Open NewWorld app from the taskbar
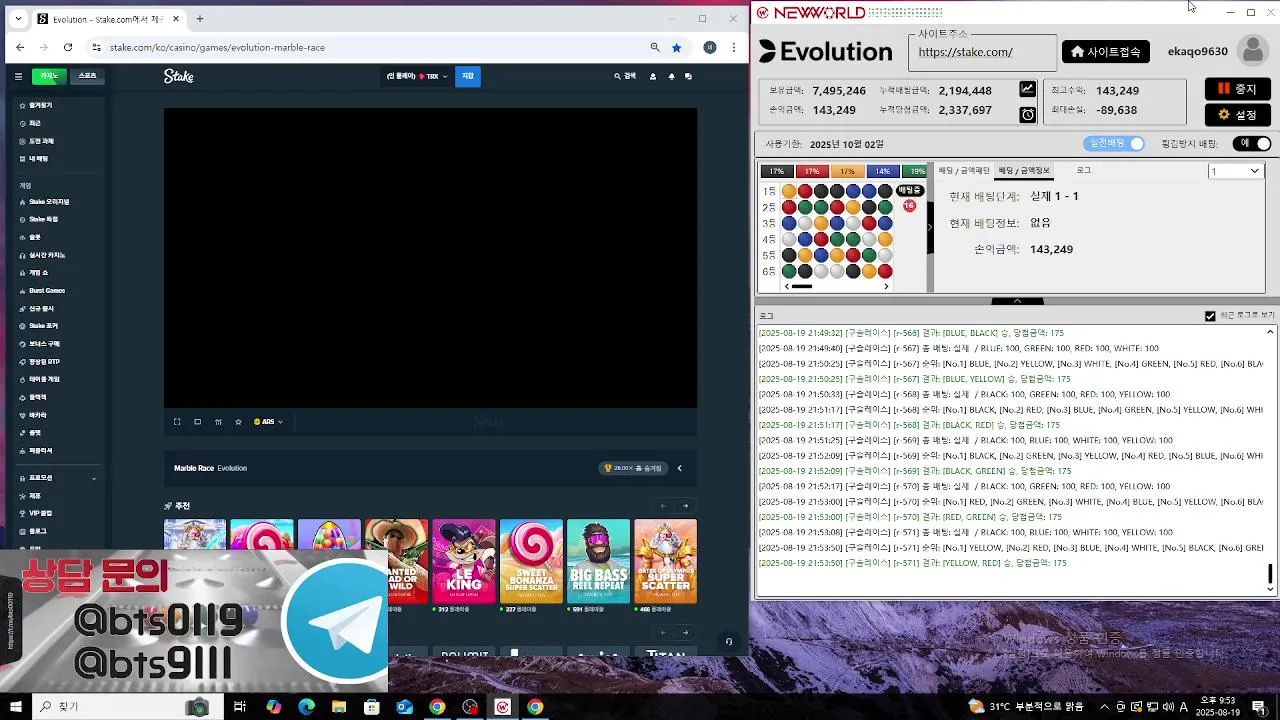Viewport: 1280px width, 720px height. (503, 707)
